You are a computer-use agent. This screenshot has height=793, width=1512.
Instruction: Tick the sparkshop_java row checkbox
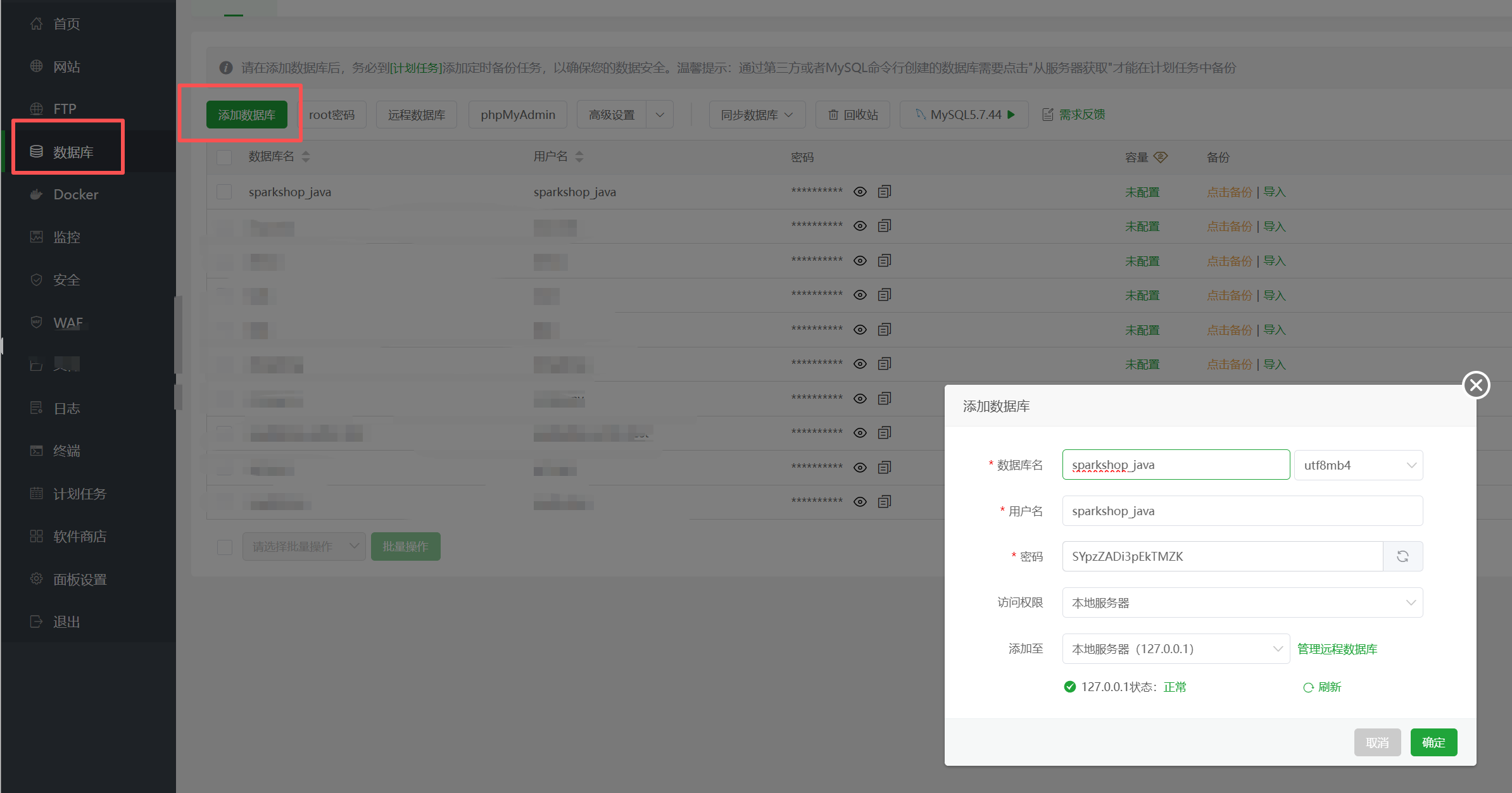coord(224,192)
